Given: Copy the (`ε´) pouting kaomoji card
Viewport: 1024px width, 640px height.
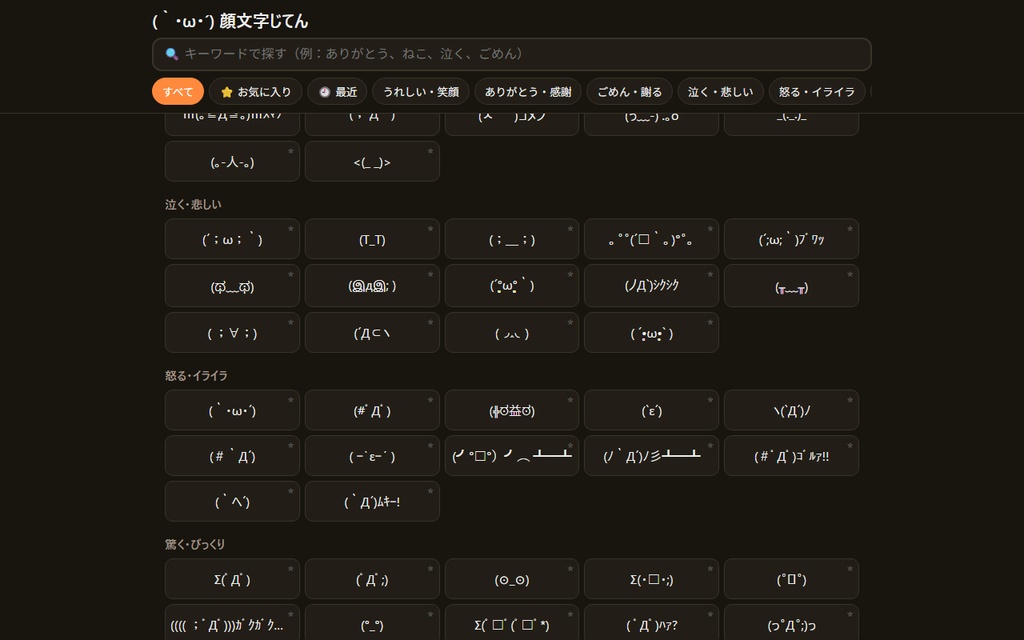Looking at the screenshot, I should (x=652, y=410).
